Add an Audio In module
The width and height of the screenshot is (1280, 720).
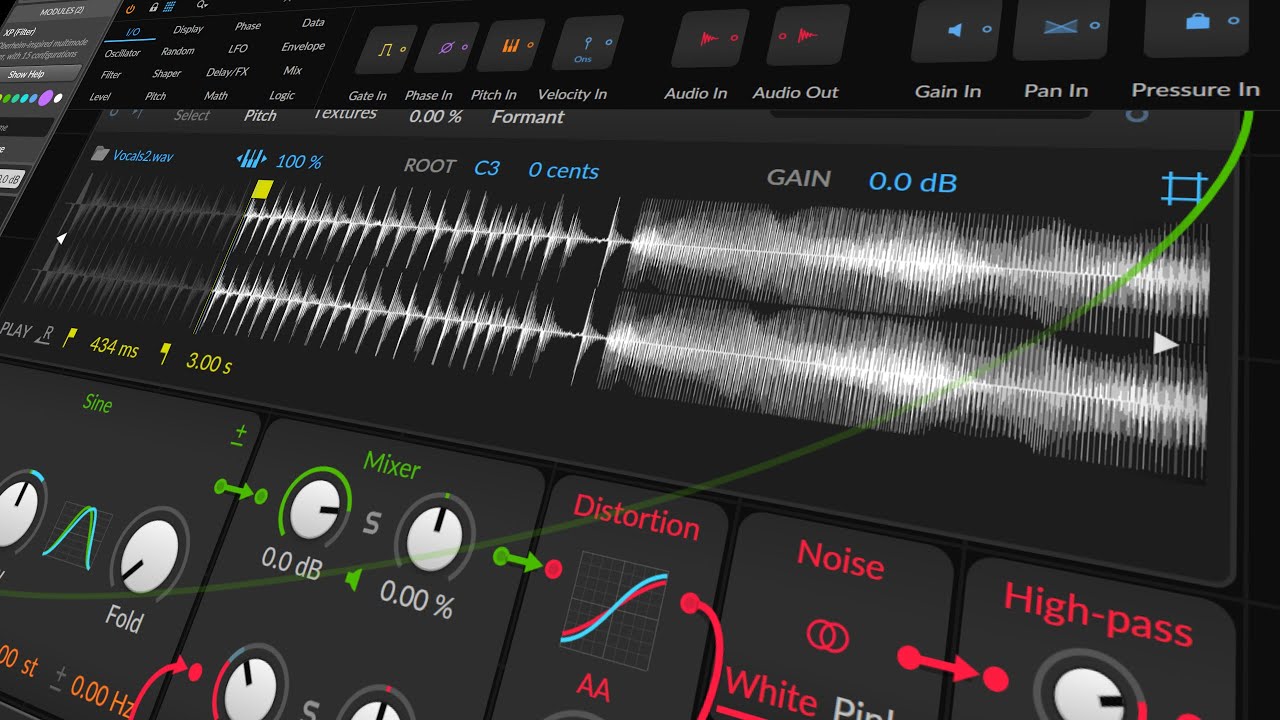[710, 38]
